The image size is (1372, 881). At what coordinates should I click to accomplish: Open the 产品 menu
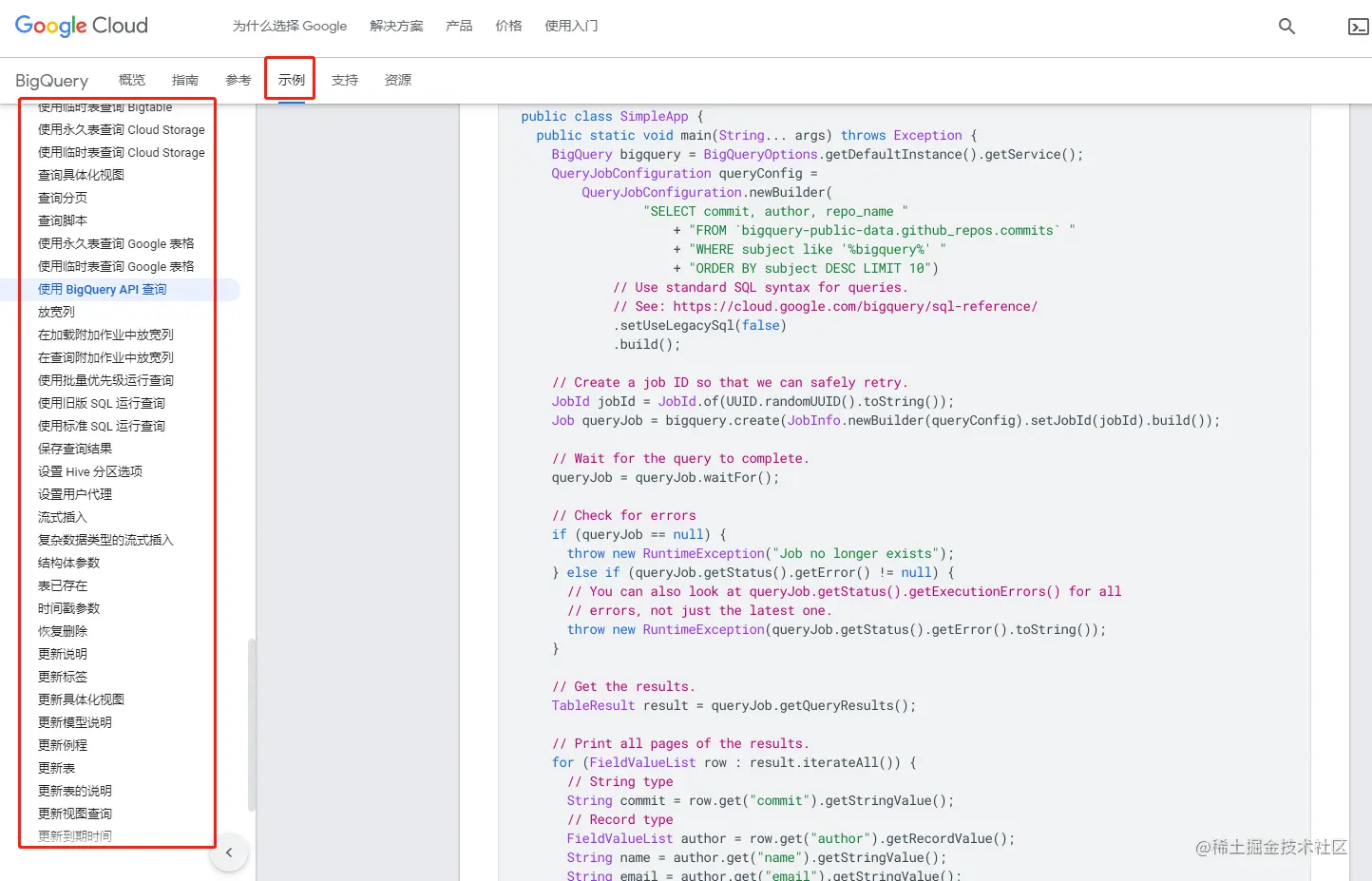click(459, 26)
